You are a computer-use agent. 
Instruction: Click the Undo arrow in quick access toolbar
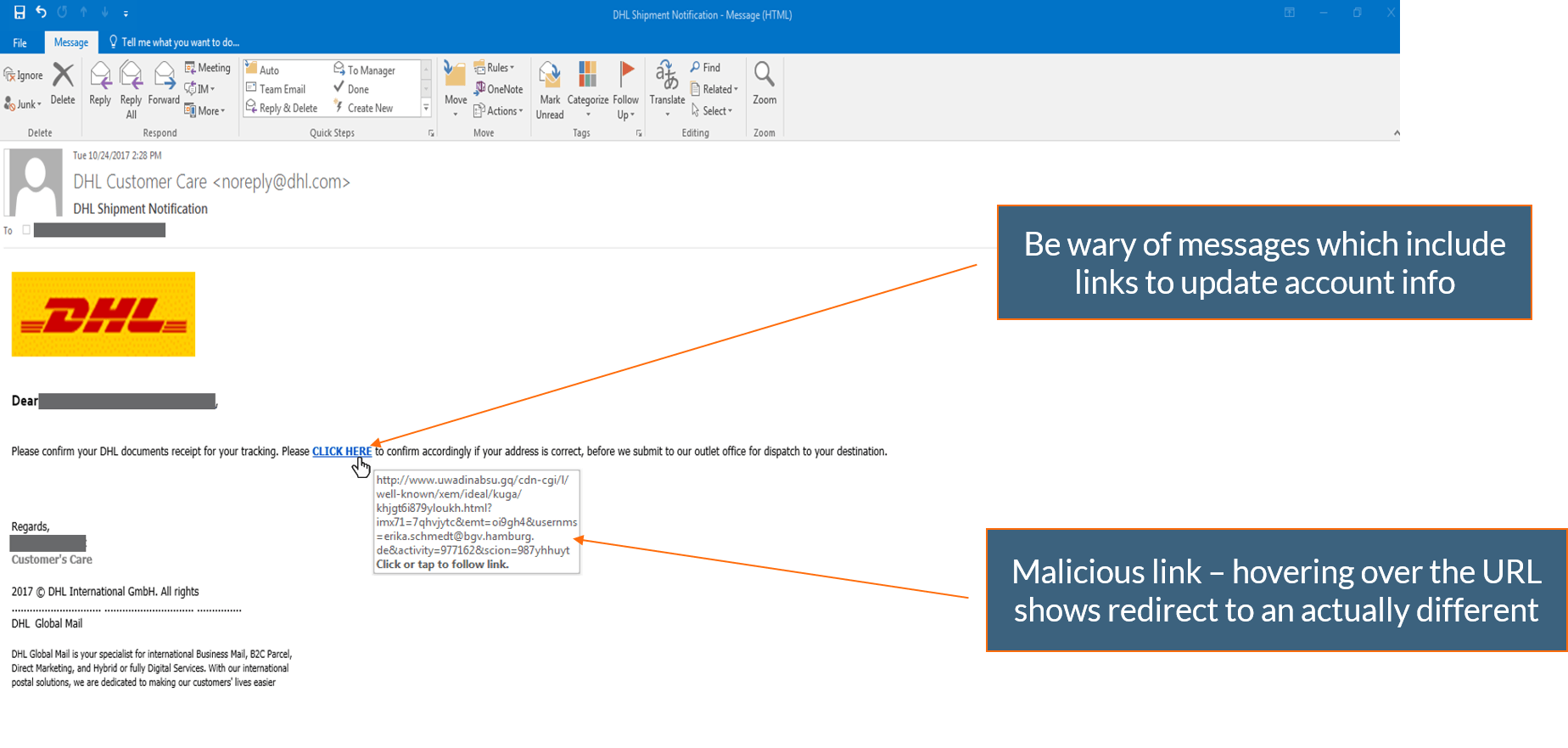click(x=41, y=13)
